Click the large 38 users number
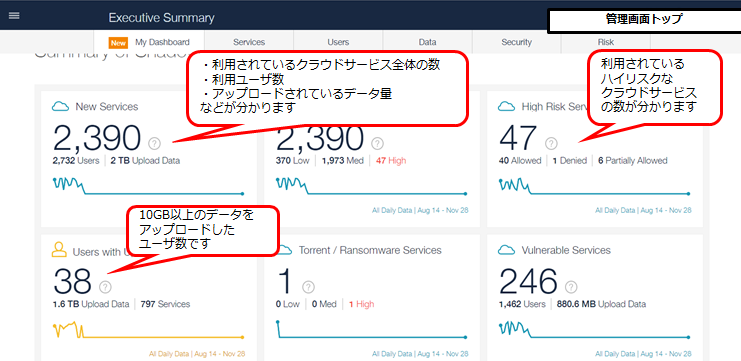The width and height of the screenshot is (741, 361). pos(72,282)
